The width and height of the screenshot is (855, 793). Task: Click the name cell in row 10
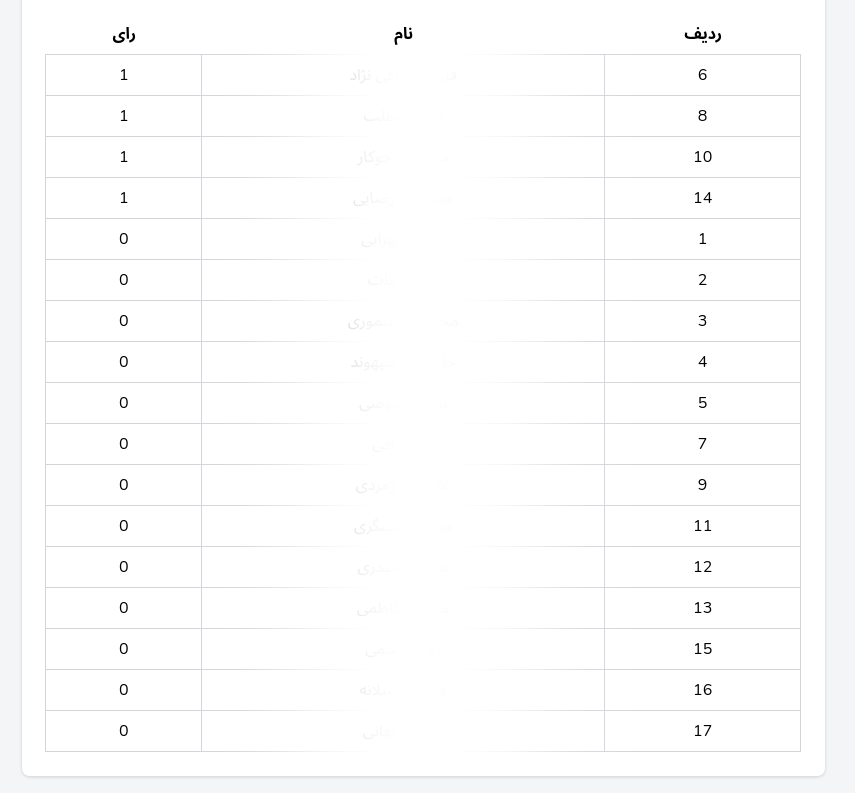403,157
